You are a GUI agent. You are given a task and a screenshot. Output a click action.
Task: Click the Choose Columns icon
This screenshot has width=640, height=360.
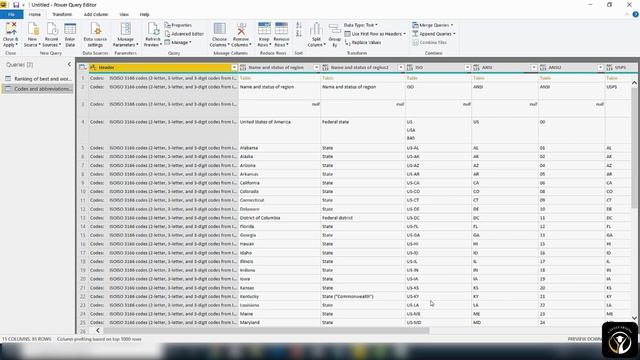pos(220,29)
